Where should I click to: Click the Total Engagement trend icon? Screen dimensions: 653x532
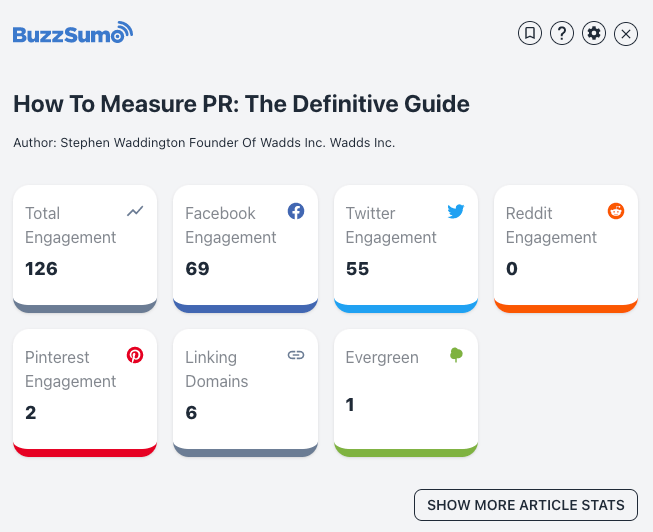(136, 211)
